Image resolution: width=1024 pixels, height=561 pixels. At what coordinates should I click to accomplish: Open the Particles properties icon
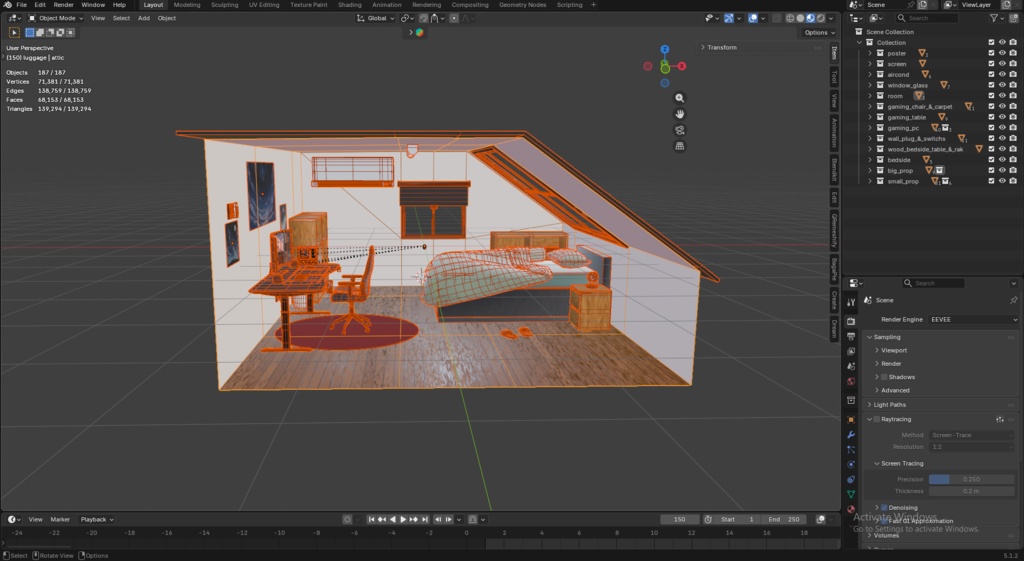[x=851, y=449]
